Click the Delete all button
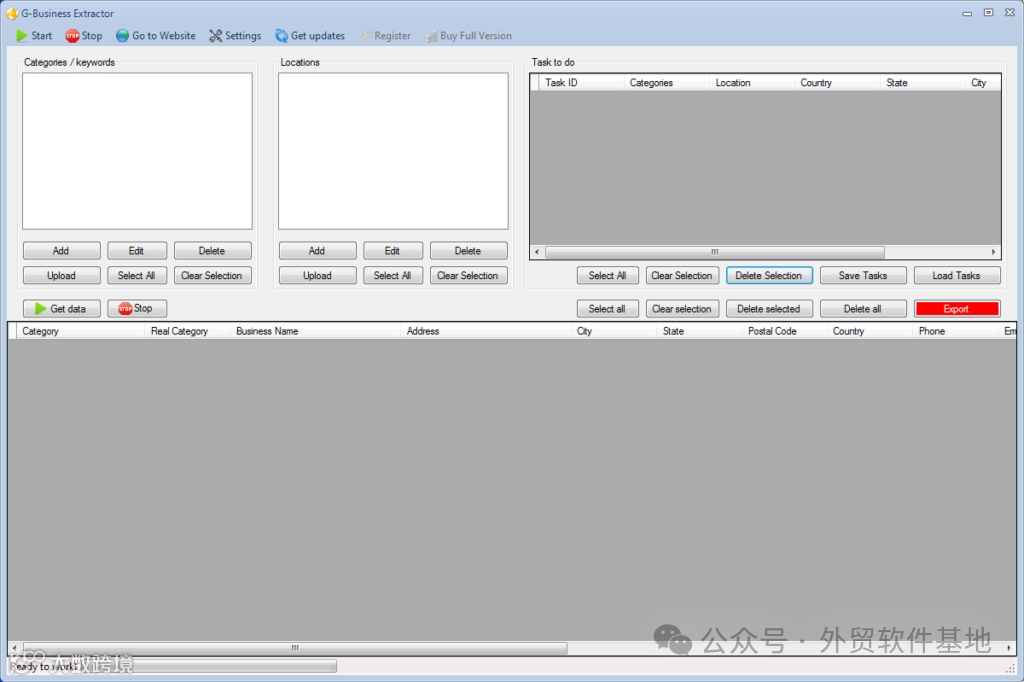Image resolution: width=1024 pixels, height=682 pixels. [x=863, y=309]
